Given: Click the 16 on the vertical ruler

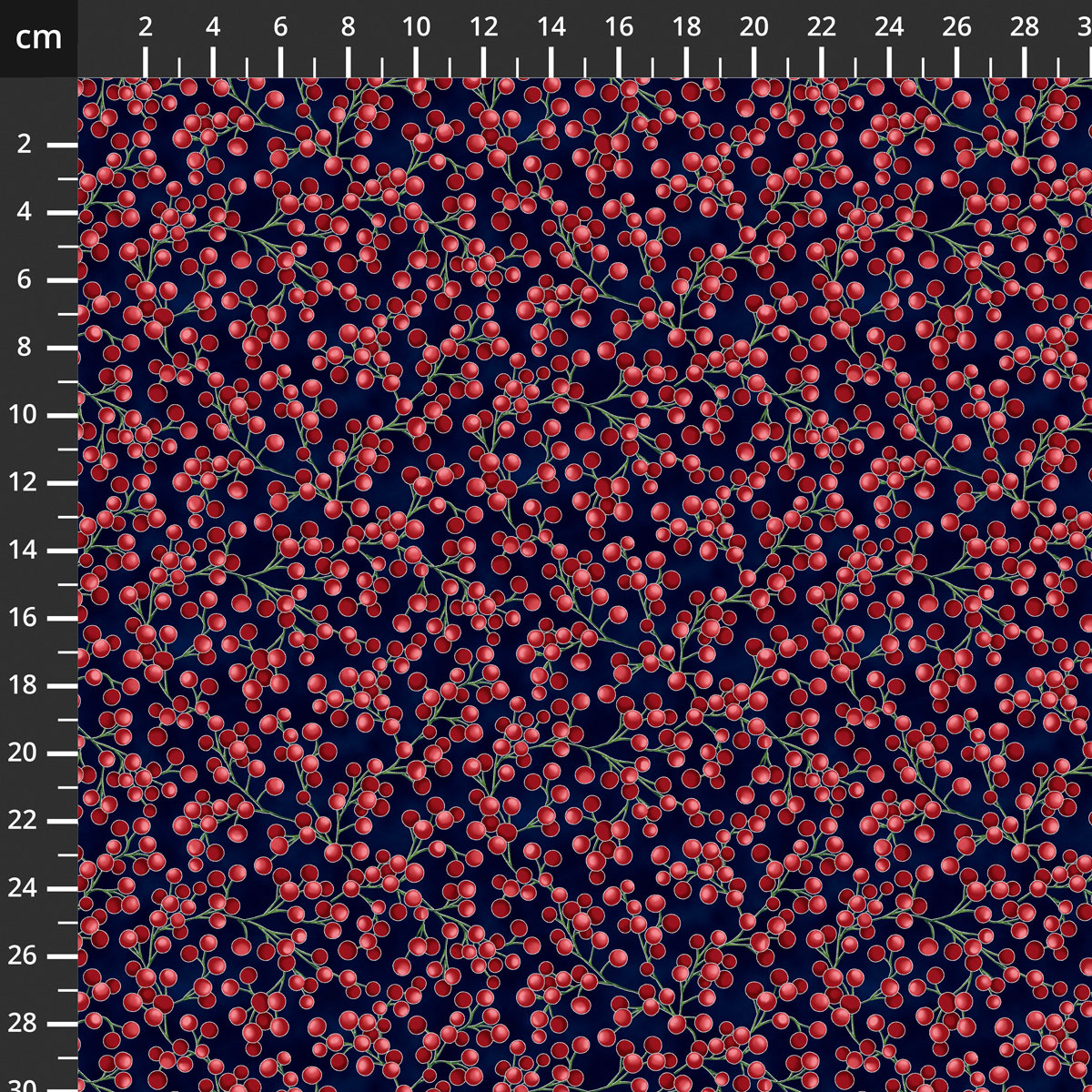Looking at the screenshot, I should [24, 618].
